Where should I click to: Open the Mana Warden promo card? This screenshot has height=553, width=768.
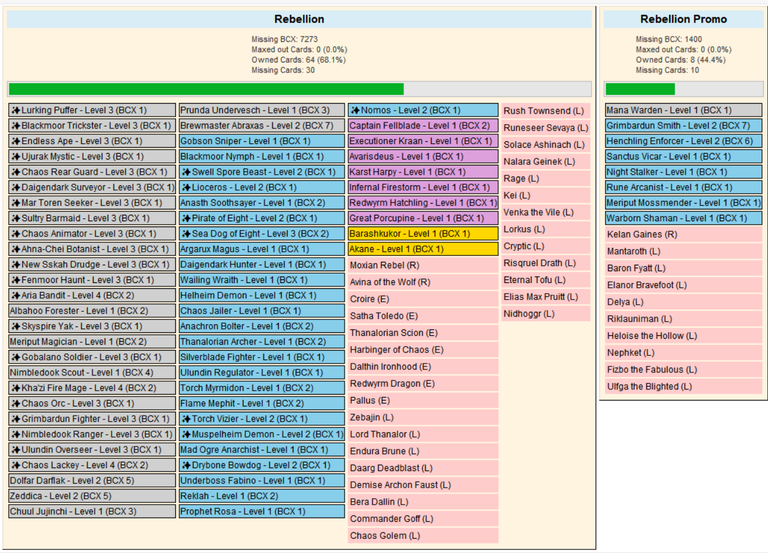pos(683,110)
